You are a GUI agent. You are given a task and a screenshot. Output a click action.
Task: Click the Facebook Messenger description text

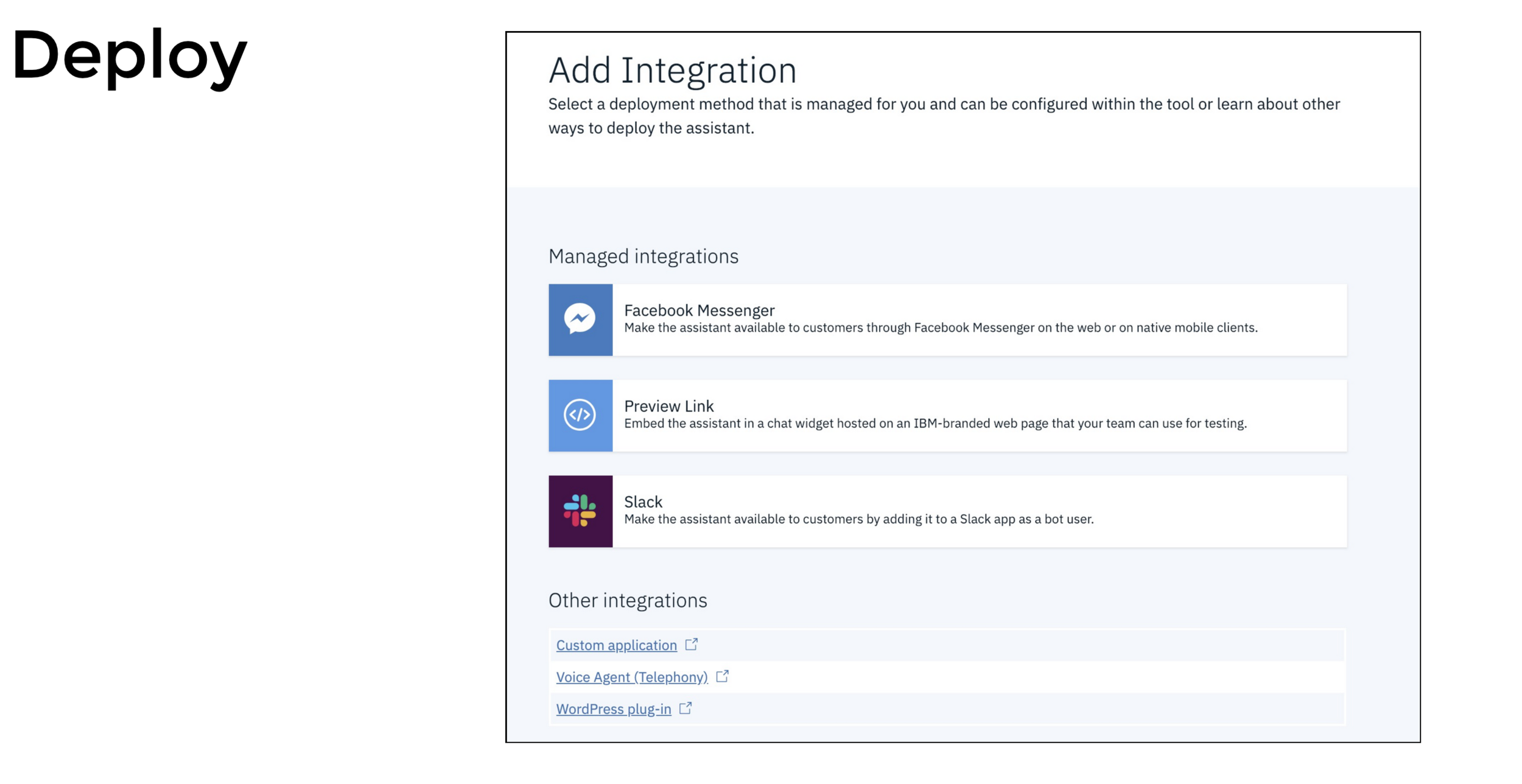pyautogui.click(x=941, y=328)
